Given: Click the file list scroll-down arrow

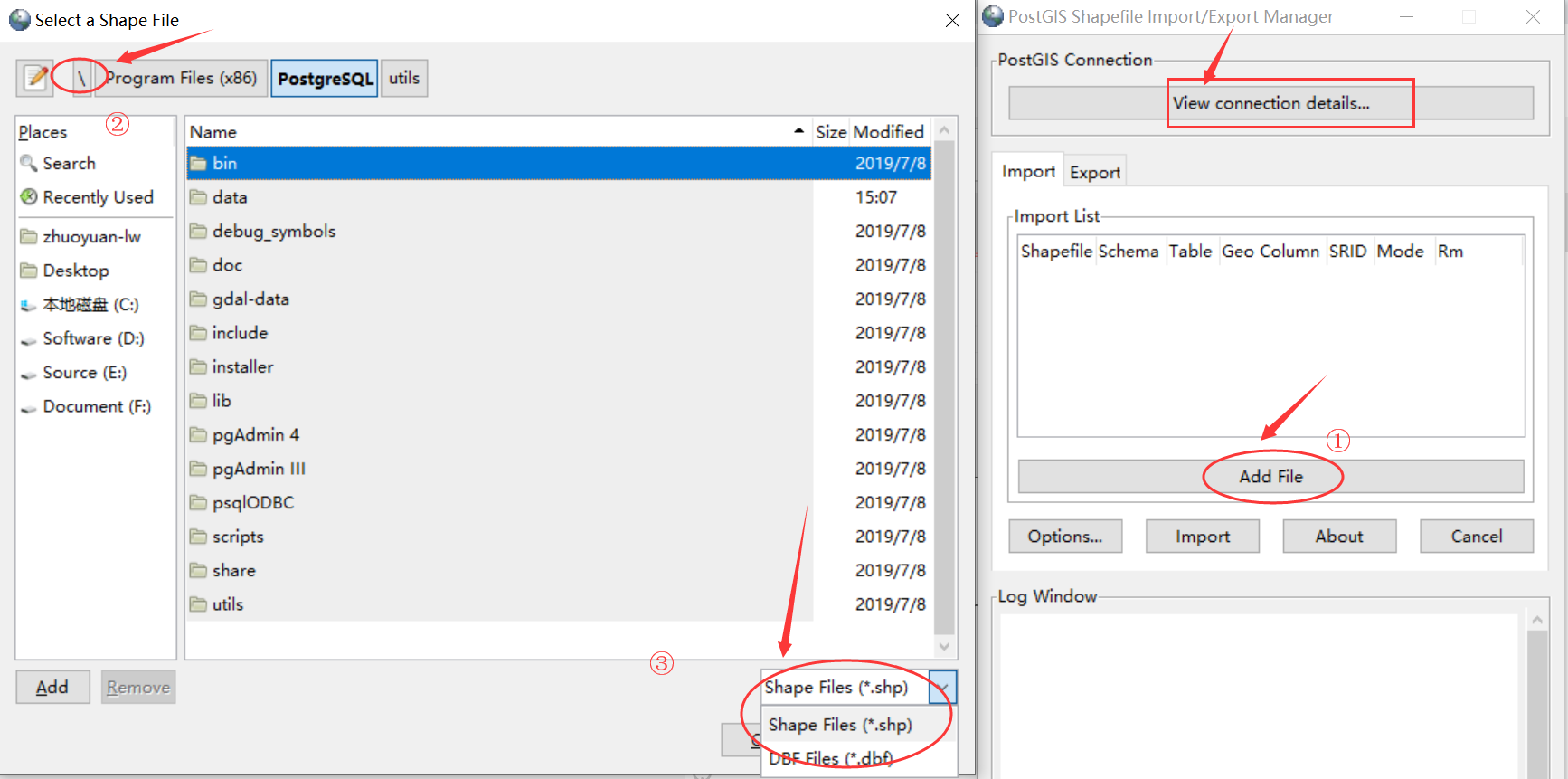Looking at the screenshot, I should (944, 647).
